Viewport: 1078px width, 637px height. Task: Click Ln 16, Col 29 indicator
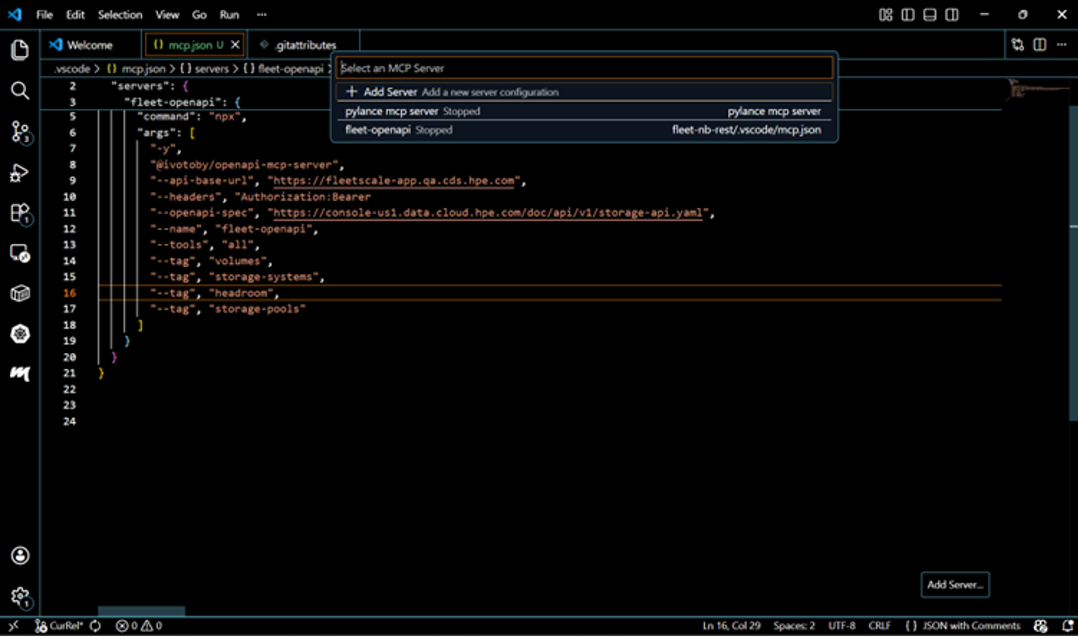tap(731, 625)
